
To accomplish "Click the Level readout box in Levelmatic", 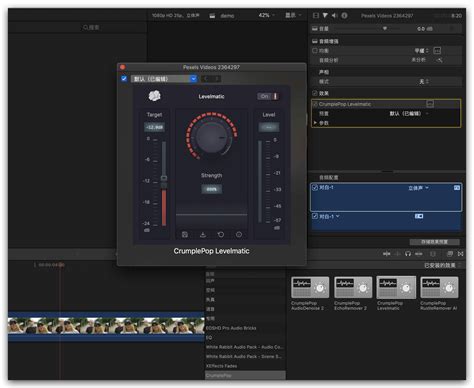I will pos(269,127).
